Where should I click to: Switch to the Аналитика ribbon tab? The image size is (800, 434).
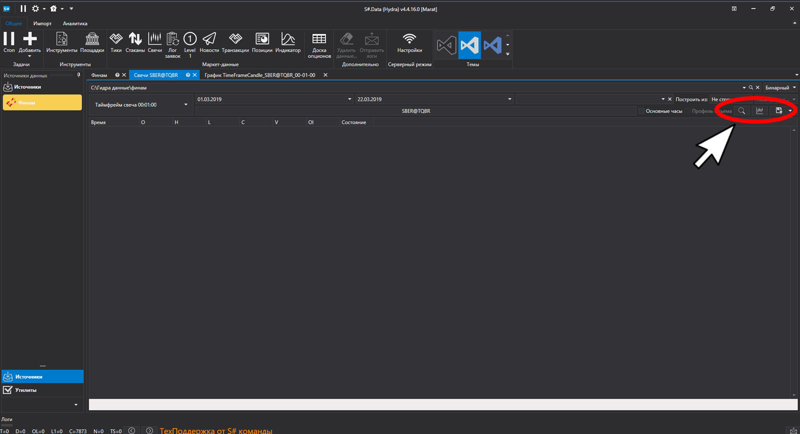pos(75,23)
